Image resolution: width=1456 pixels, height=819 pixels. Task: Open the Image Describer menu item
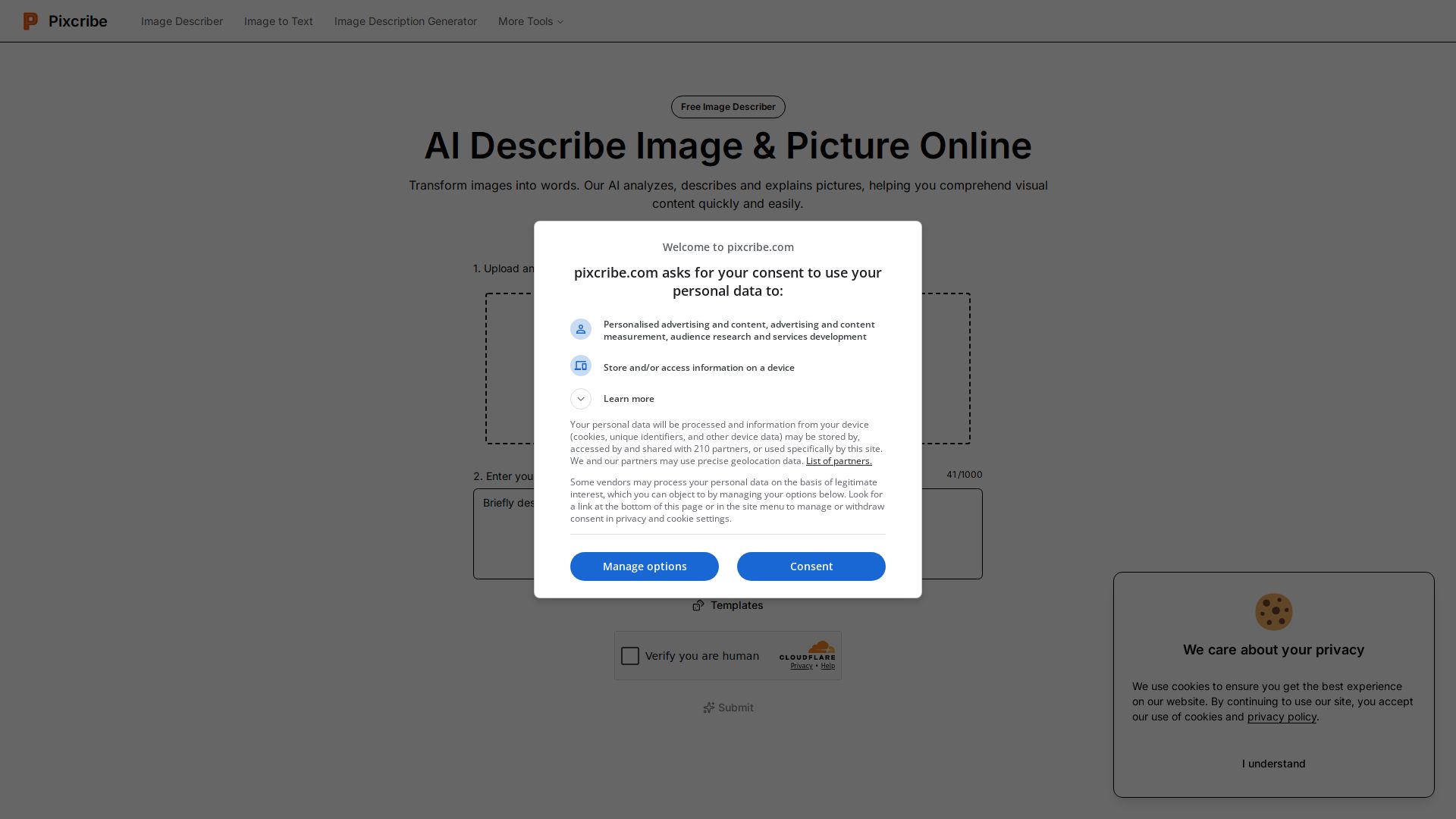click(182, 21)
